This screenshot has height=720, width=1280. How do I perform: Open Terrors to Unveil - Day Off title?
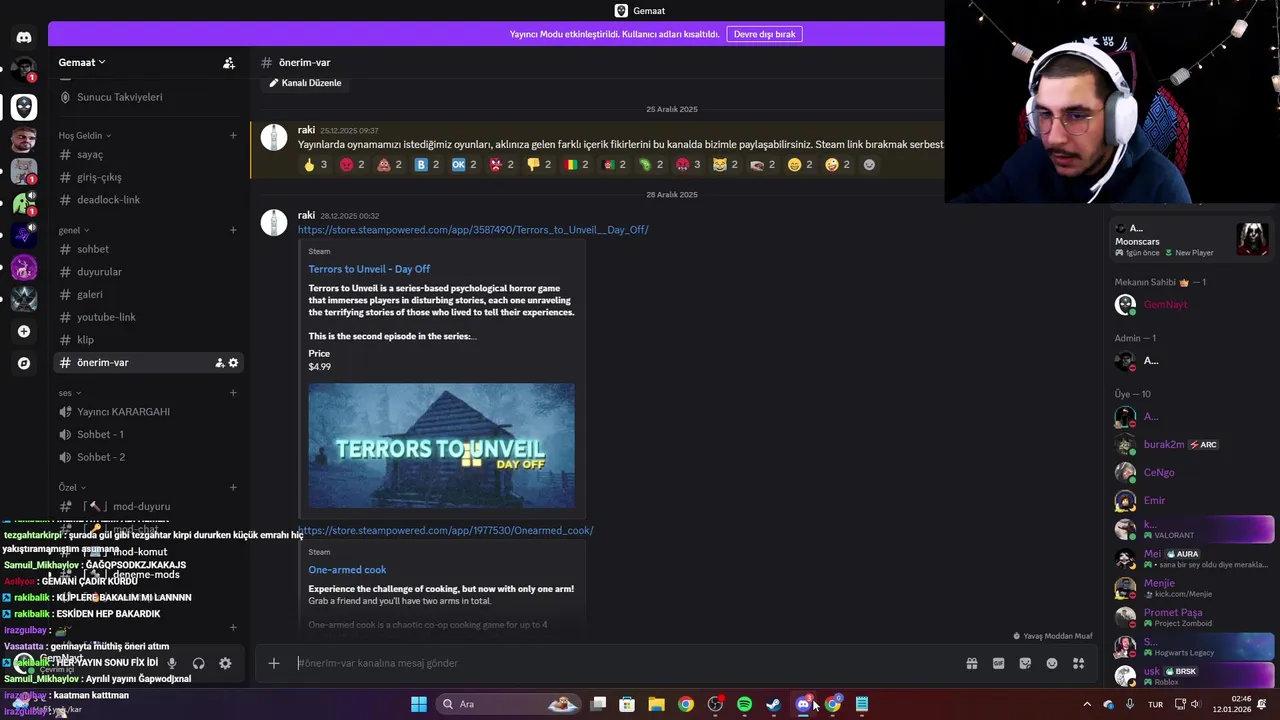point(369,269)
